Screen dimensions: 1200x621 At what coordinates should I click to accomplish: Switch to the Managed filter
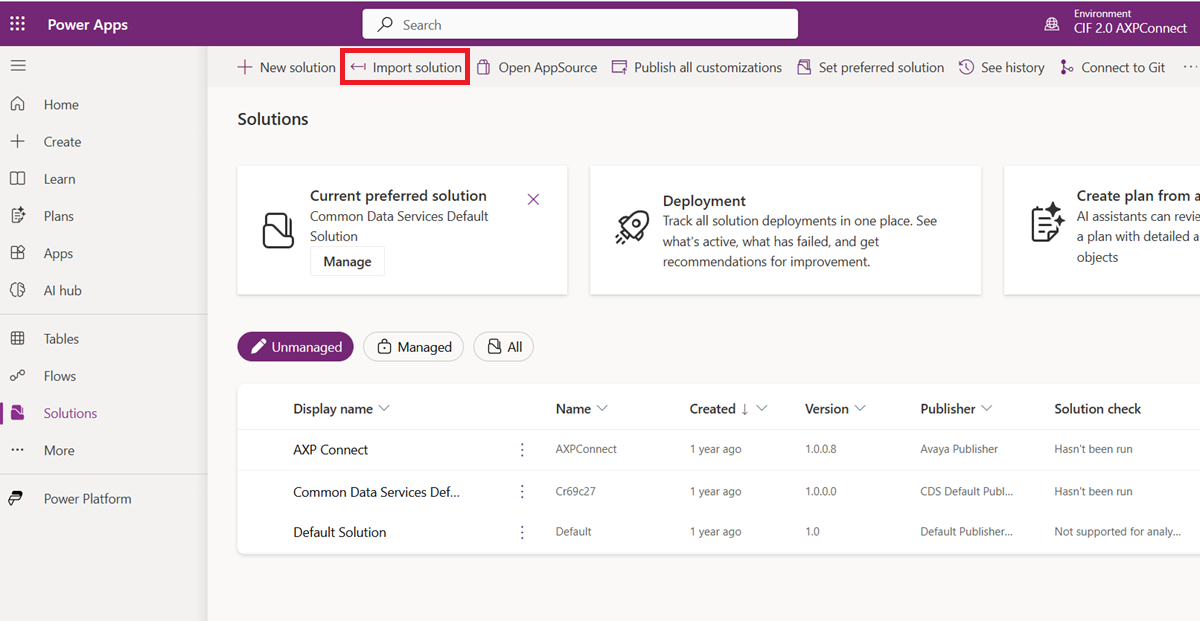click(x=414, y=347)
